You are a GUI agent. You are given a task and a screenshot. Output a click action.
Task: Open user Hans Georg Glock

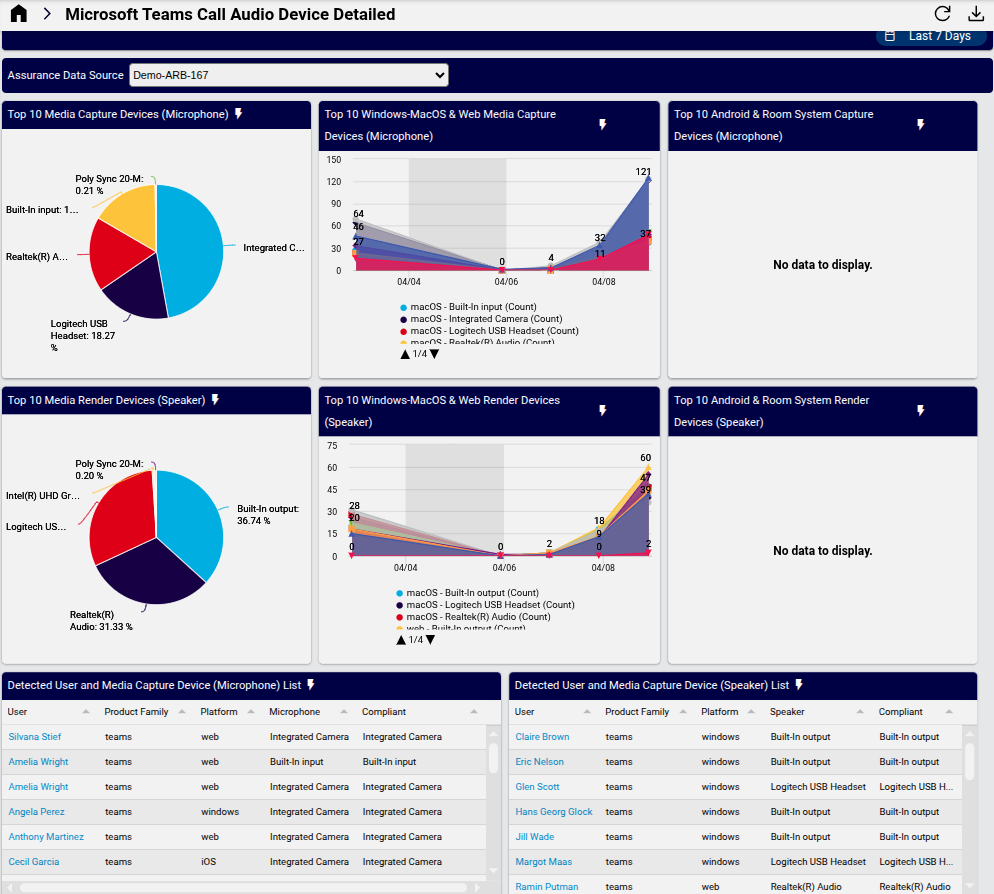554,812
